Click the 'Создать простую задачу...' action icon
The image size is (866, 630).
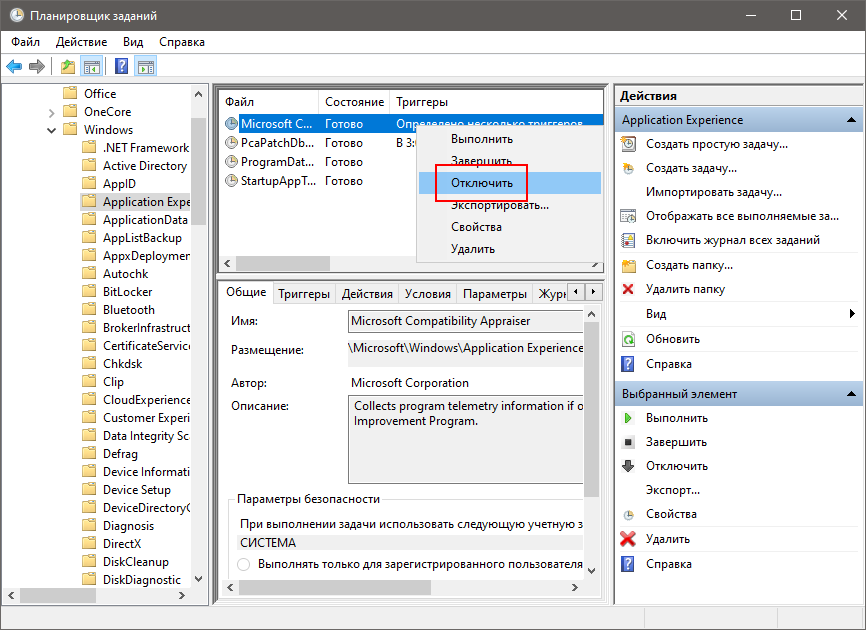tap(629, 144)
